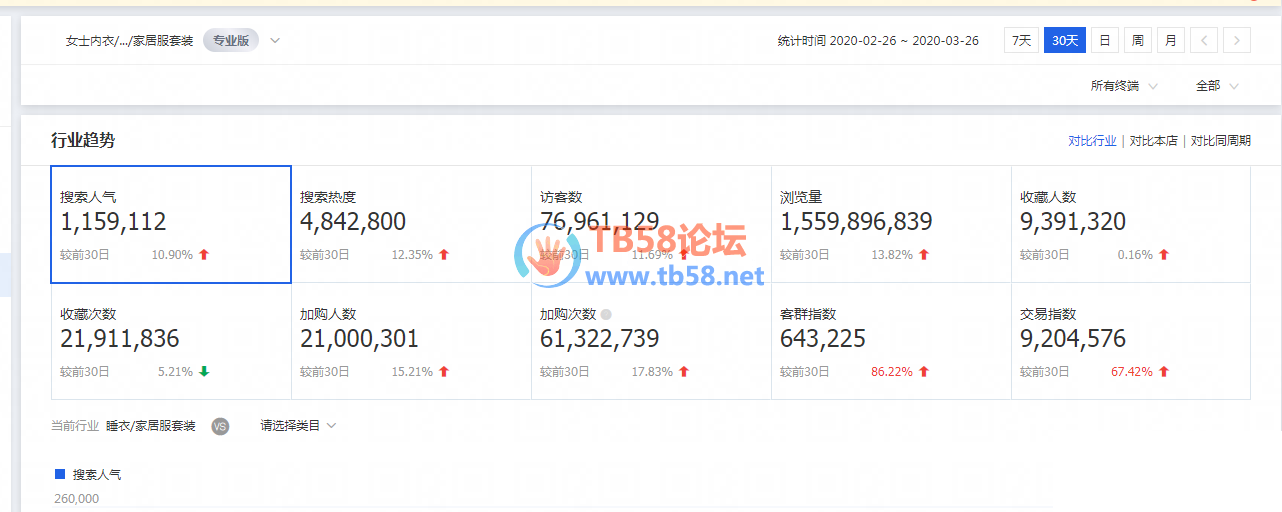Expand the category selector dropdown chevron
Viewport: 1282px width, 512px height.
coord(275,41)
